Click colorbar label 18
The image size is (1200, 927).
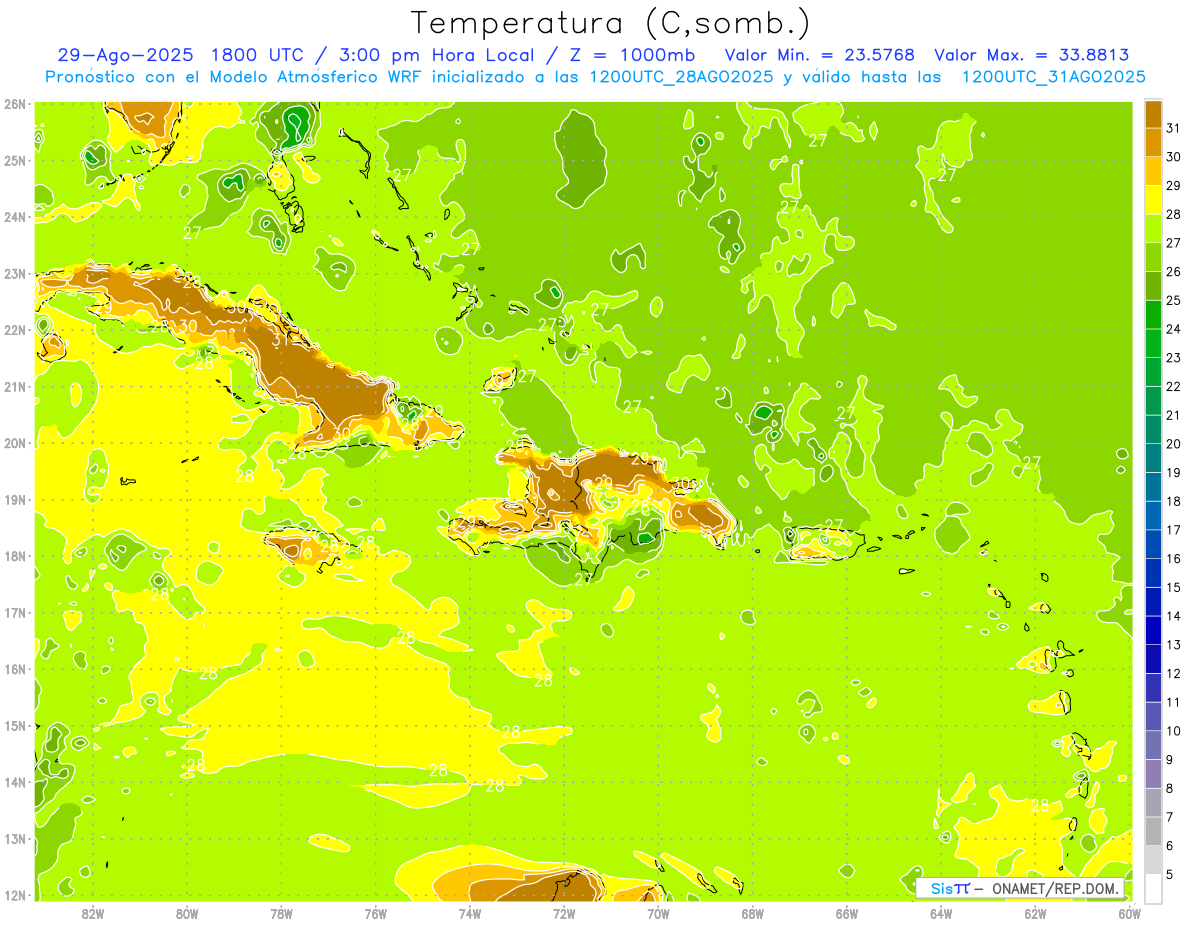pyautogui.click(x=1174, y=501)
